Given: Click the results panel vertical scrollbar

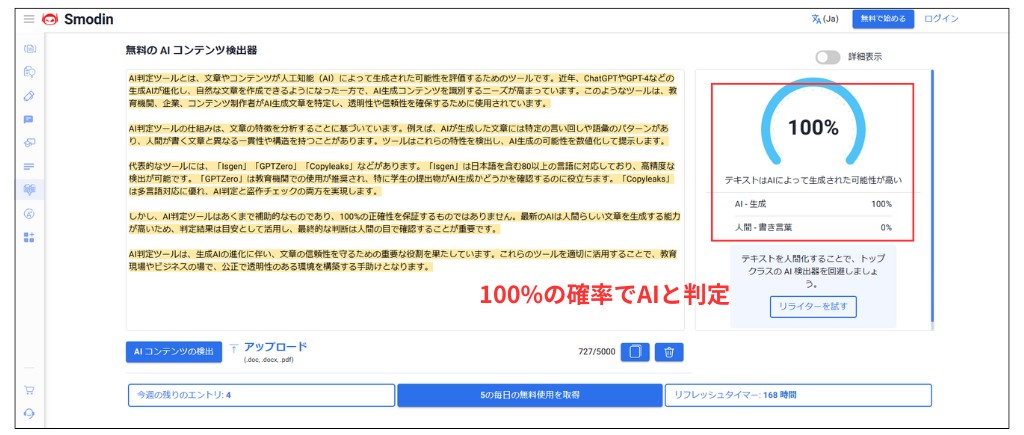Looking at the screenshot, I should click(933, 196).
